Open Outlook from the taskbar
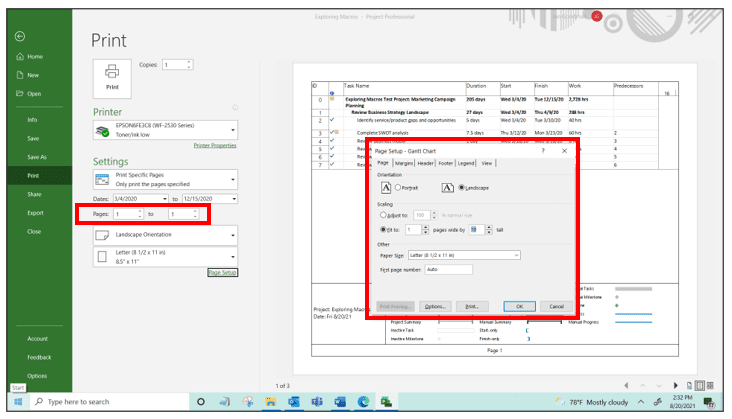732x419 pixels. (x=294, y=402)
